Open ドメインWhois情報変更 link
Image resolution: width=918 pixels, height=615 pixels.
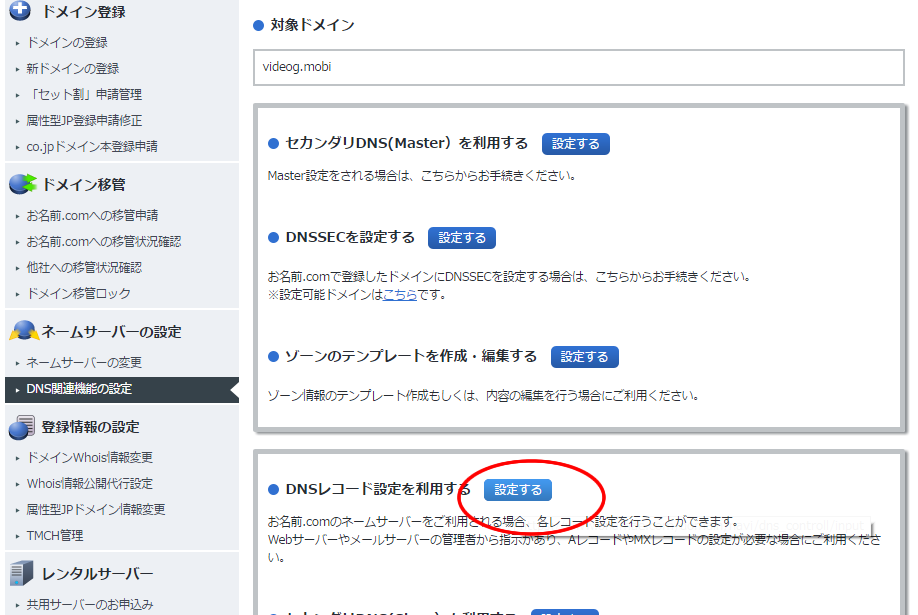(x=90, y=457)
